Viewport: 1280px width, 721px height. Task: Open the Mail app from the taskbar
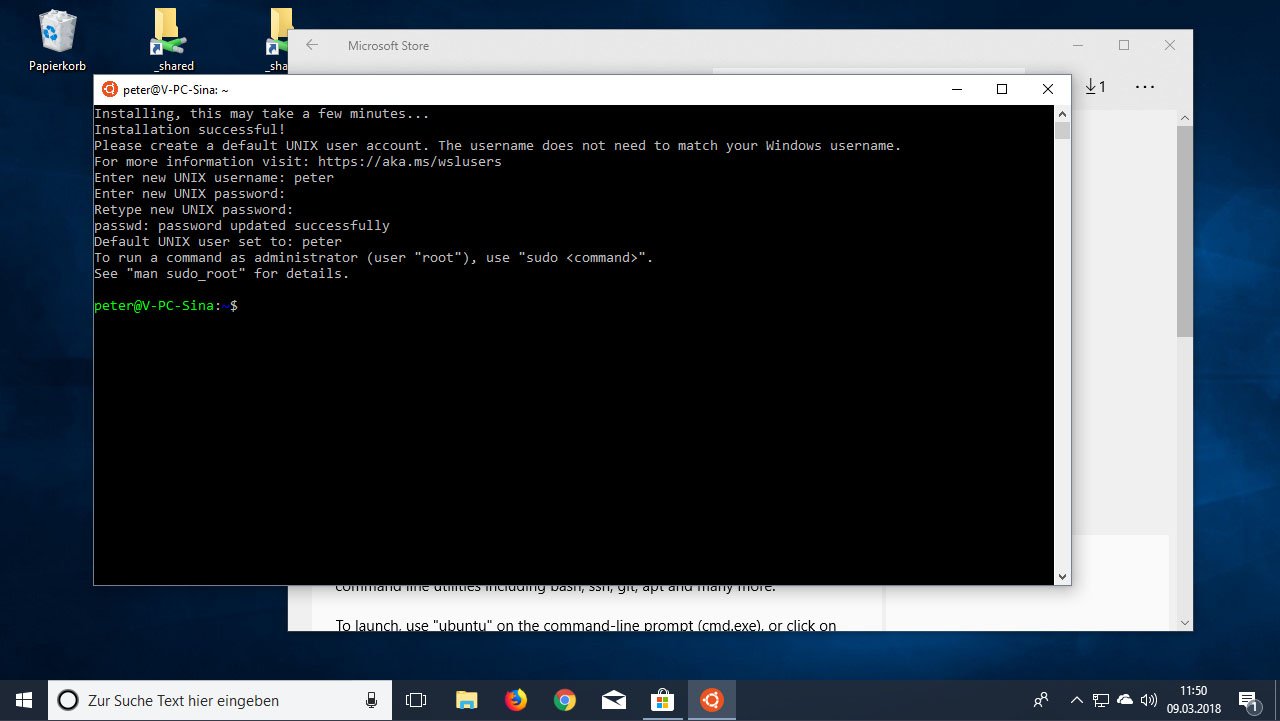(x=614, y=700)
